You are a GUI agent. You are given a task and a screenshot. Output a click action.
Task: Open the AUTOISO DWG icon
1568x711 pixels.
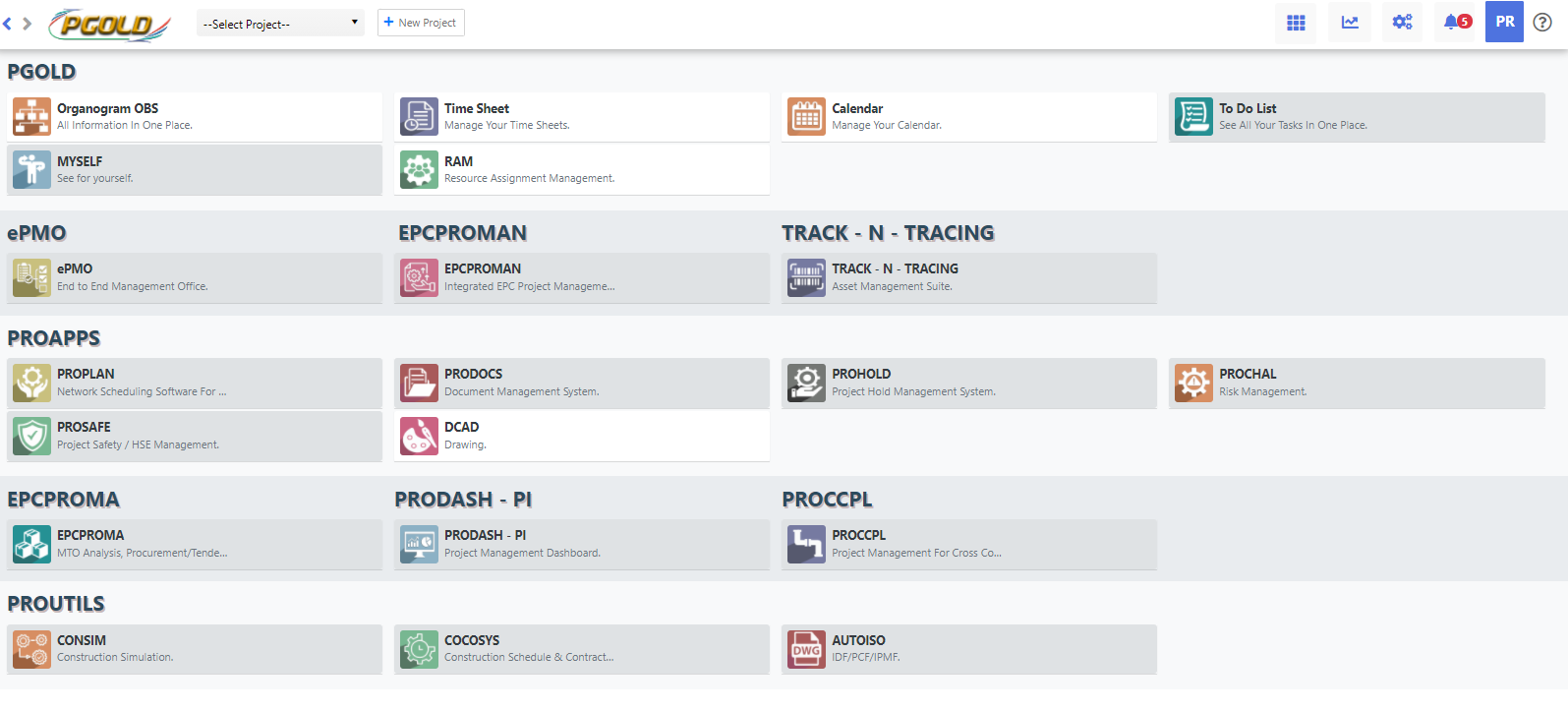(806, 649)
